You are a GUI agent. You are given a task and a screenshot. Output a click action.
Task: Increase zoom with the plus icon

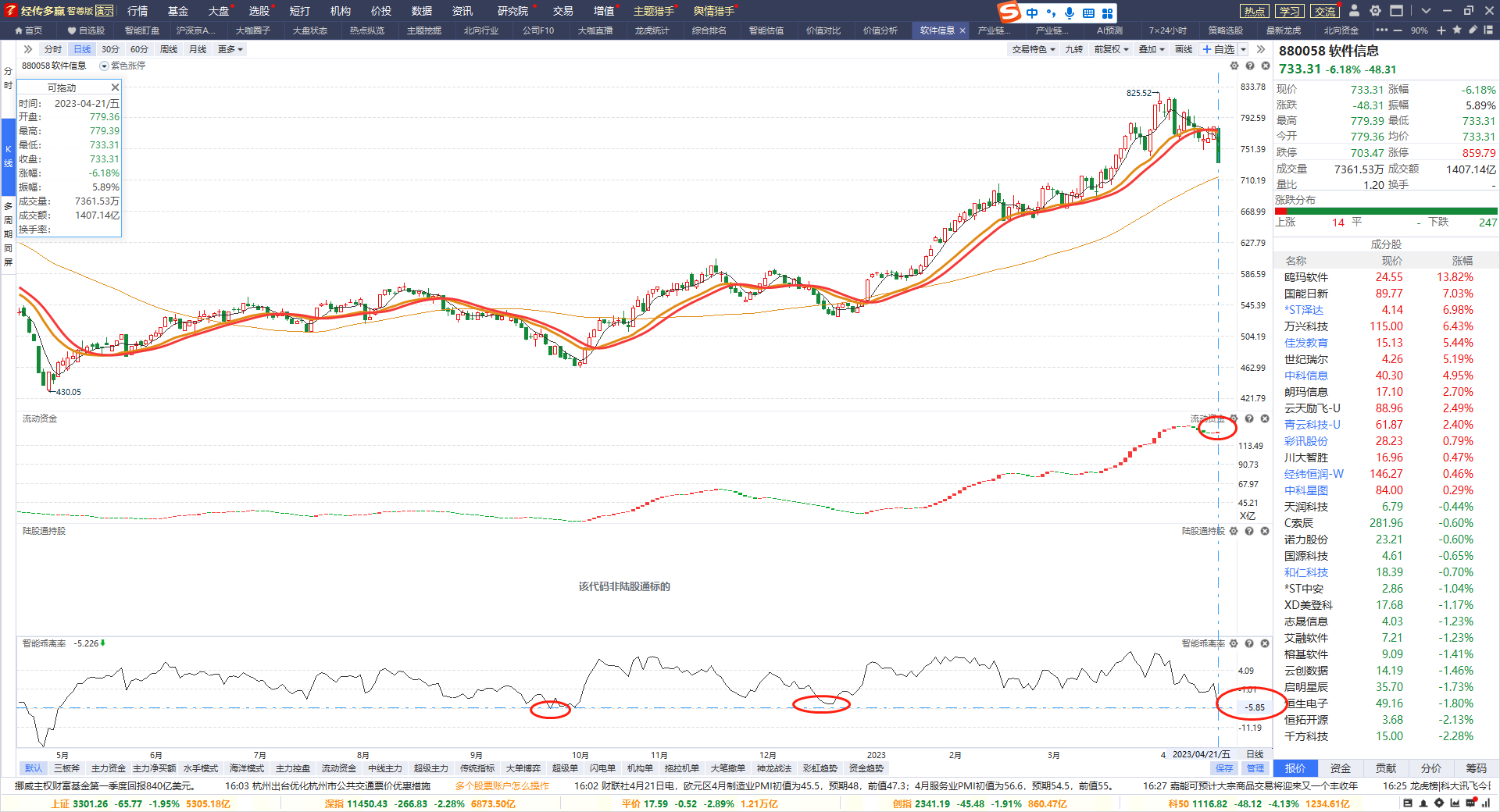[x=1441, y=30]
